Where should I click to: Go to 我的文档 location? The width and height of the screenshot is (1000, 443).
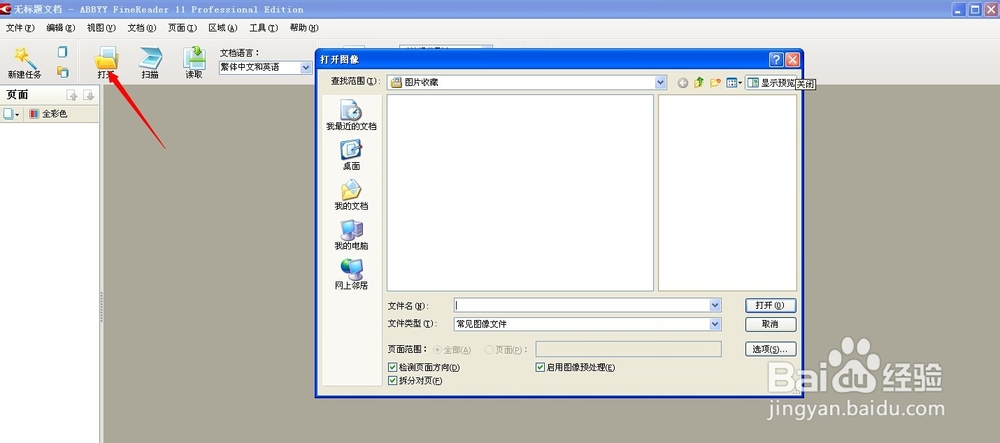click(351, 195)
